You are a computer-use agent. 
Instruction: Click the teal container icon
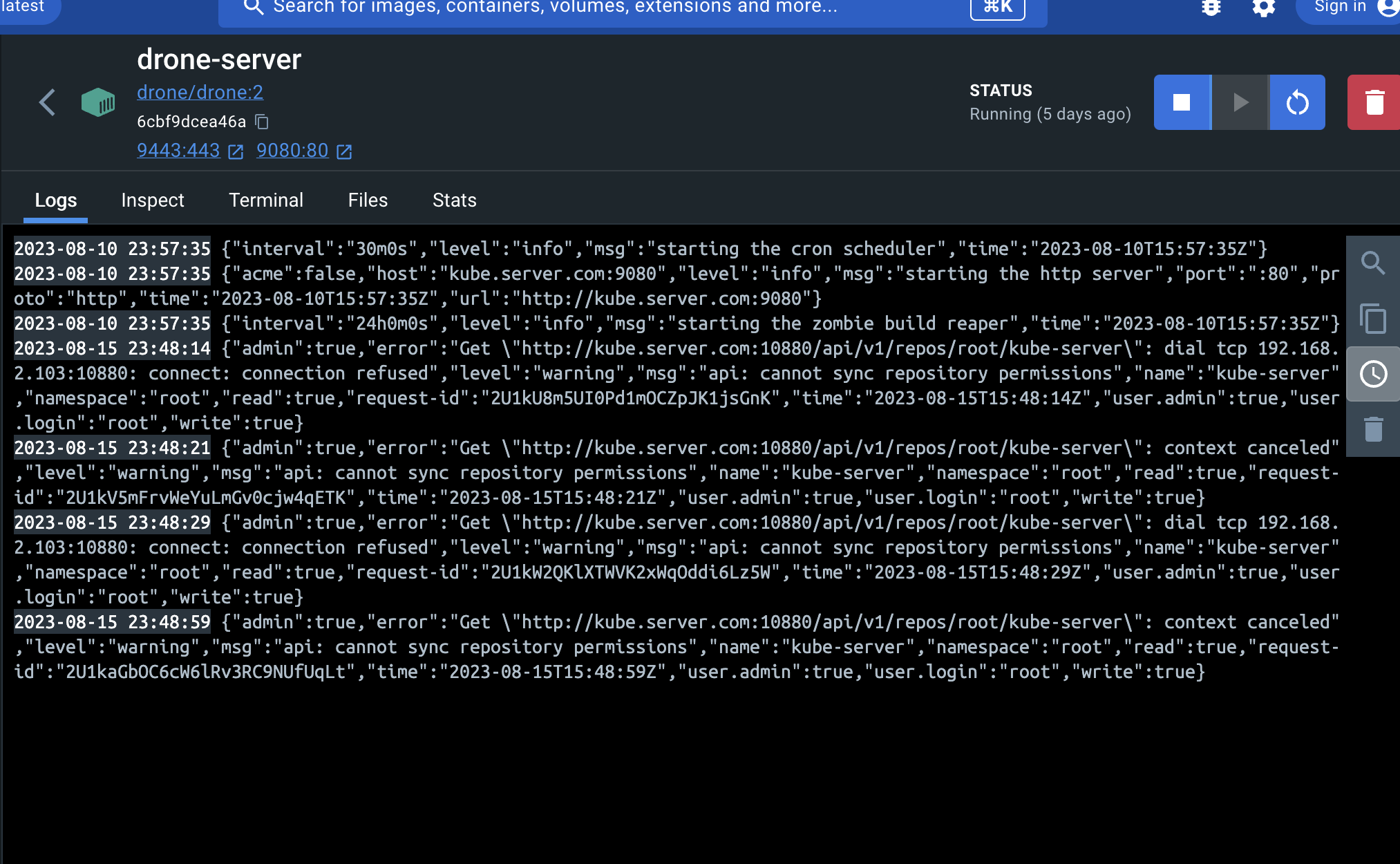98,102
